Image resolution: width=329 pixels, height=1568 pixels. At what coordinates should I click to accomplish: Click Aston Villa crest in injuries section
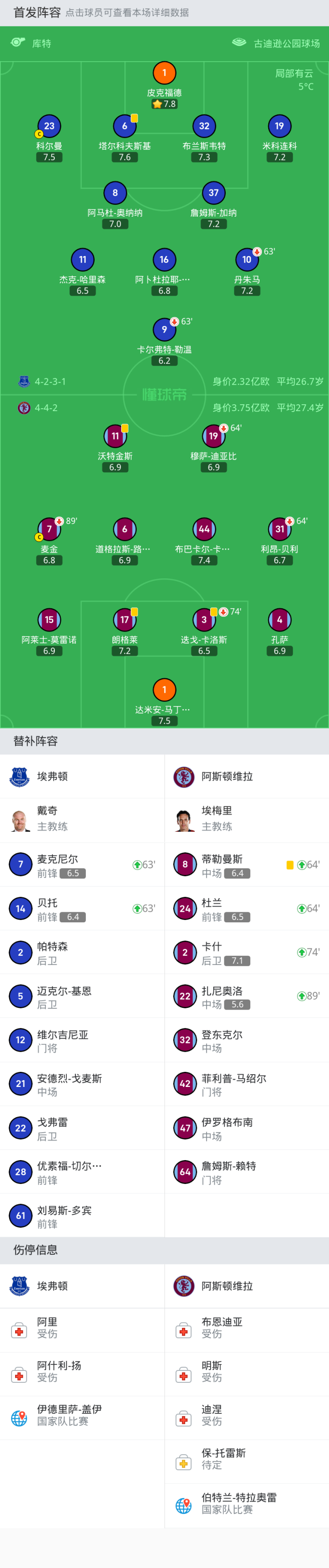click(184, 1285)
